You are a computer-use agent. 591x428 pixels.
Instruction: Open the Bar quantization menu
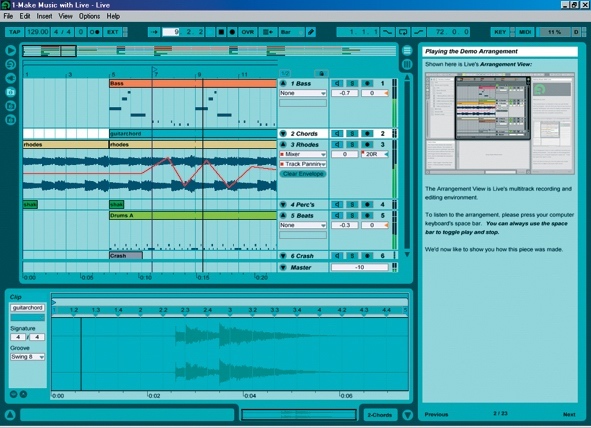(291, 32)
